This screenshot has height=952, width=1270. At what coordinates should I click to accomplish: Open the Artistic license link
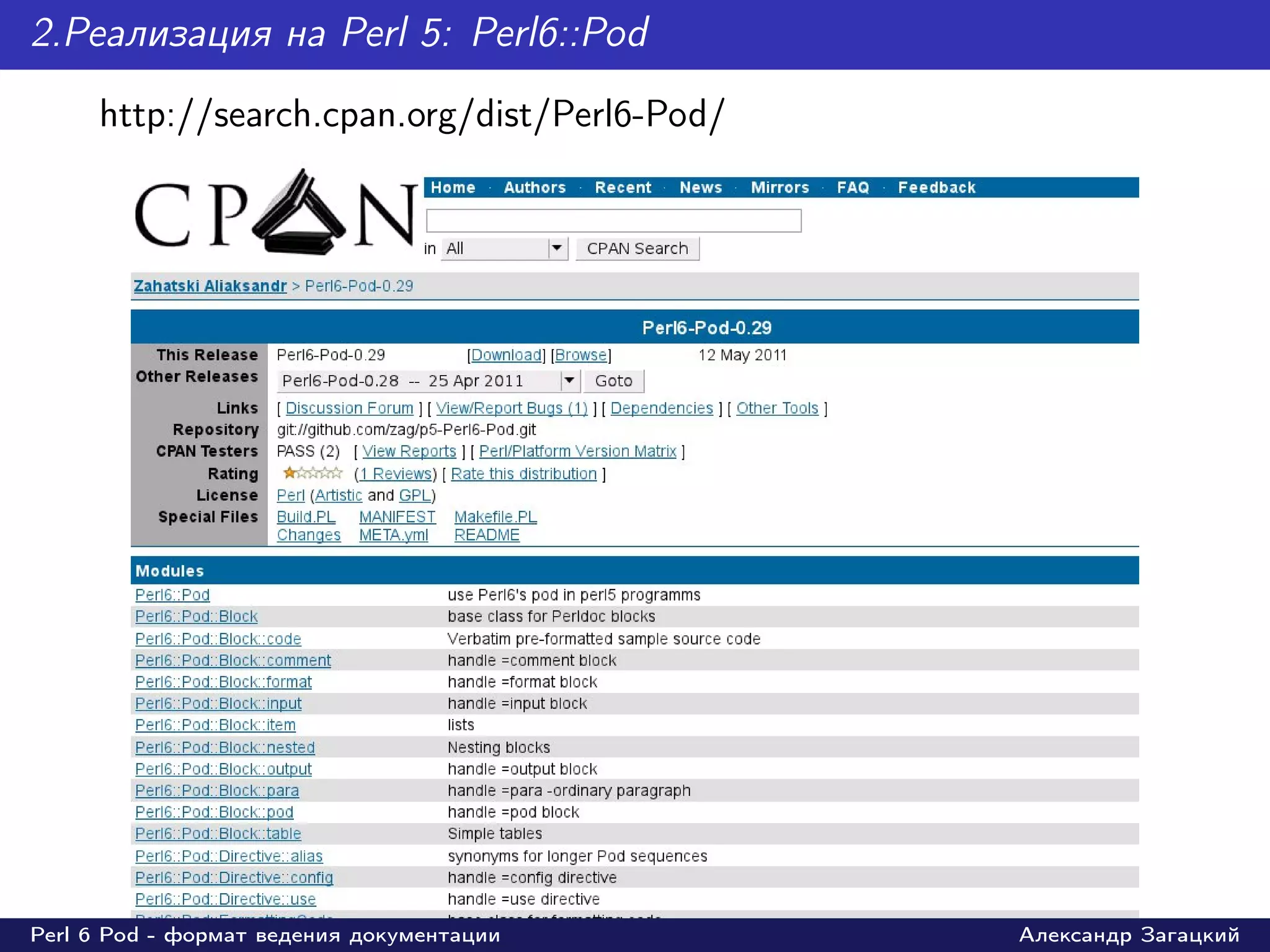pyautogui.click(x=339, y=496)
